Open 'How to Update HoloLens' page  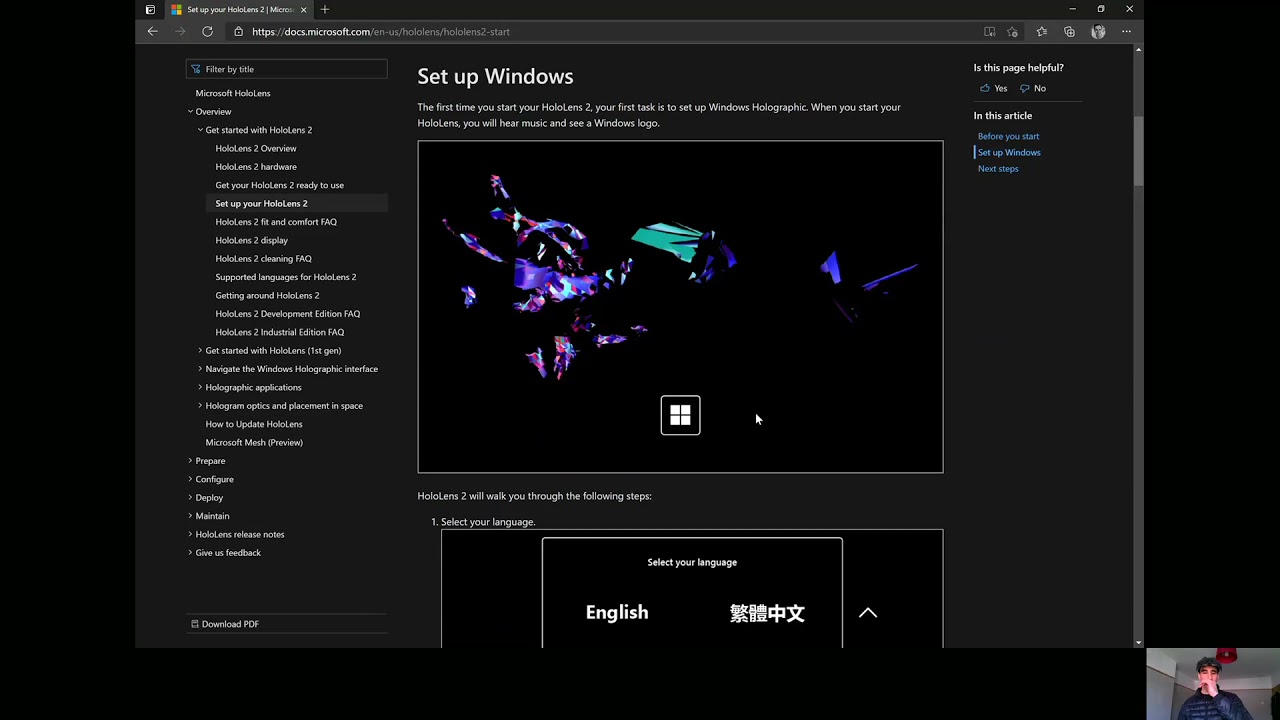(254, 424)
